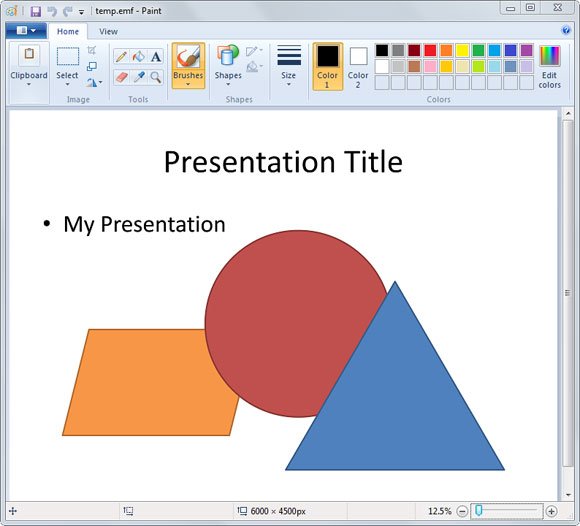Click the vertical scrollbar down arrow
Image resolution: width=580 pixels, height=526 pixels.
coord(568,495)
